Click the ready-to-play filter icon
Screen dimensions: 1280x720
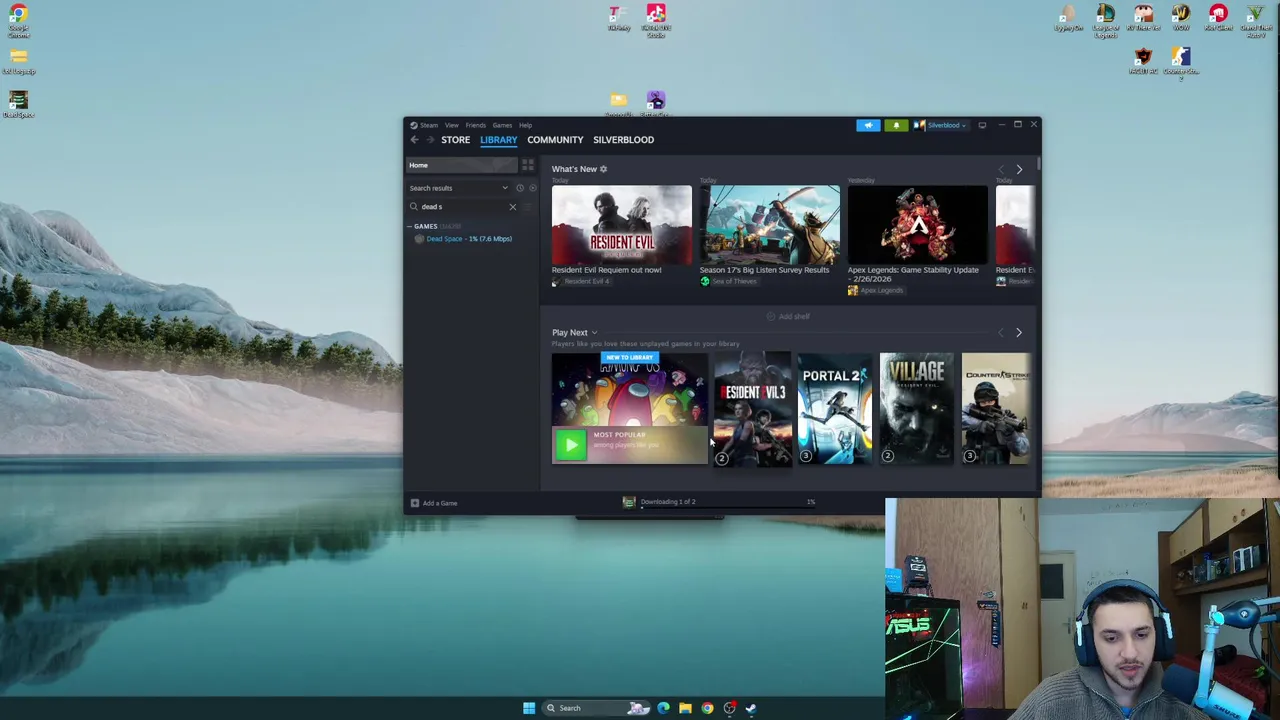coord(532,188)
